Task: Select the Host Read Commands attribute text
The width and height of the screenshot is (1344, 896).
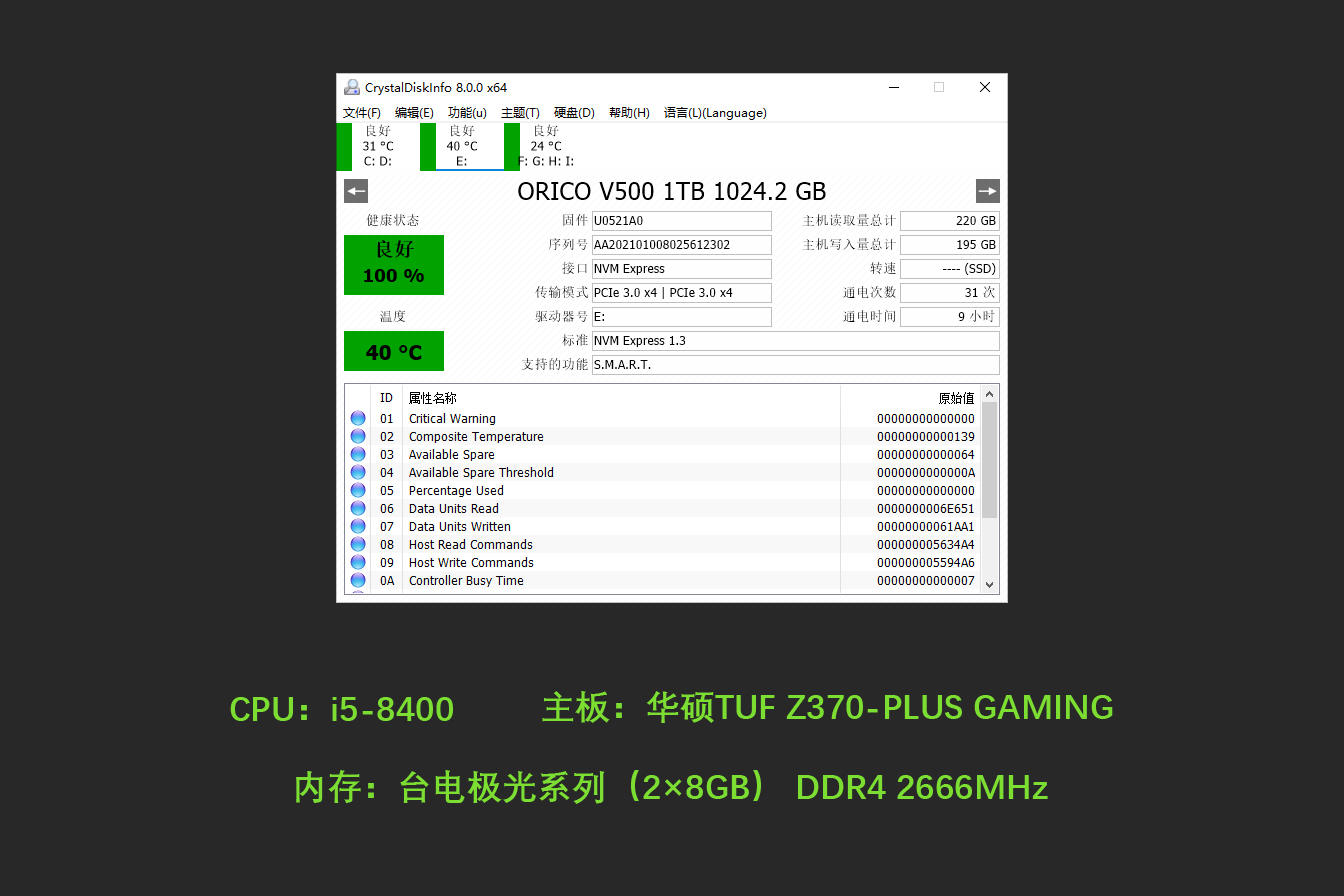Action: point(471,545)
